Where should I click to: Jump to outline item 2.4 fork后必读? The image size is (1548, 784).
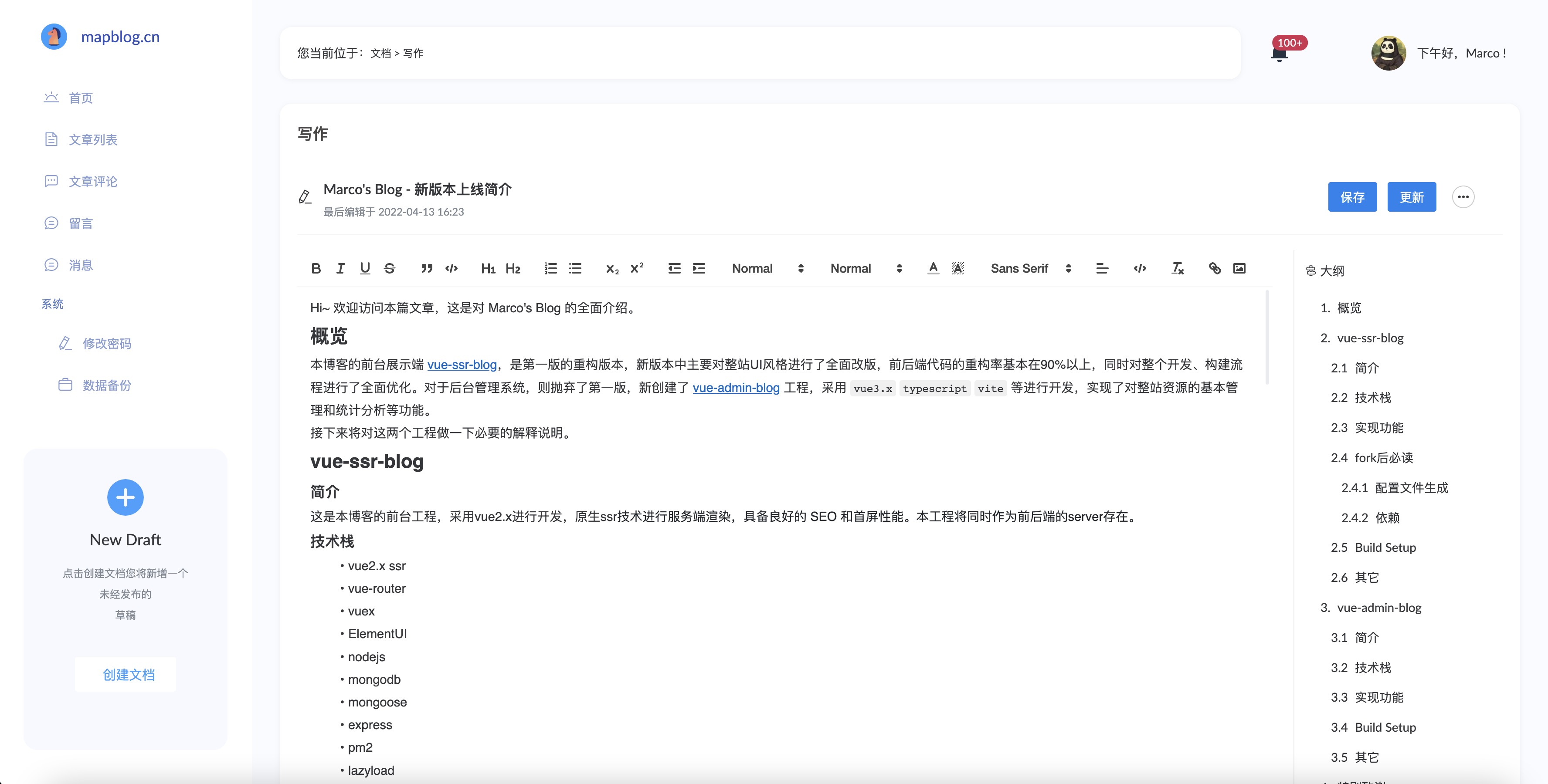1372,458
